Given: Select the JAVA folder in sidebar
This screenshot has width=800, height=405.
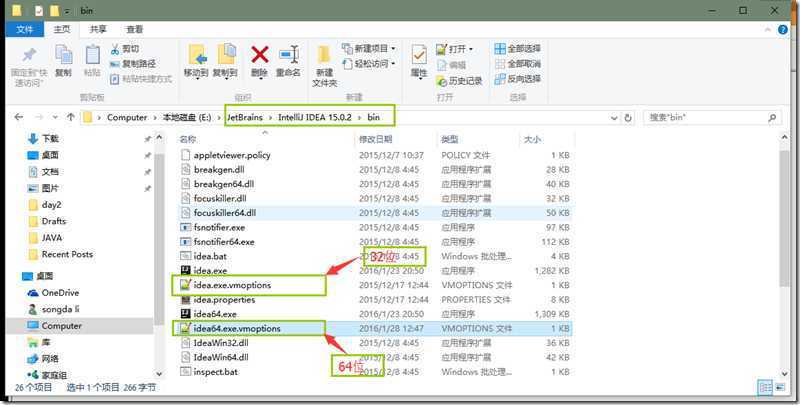Looking at the screenshot, I should [x=52, y=238].
